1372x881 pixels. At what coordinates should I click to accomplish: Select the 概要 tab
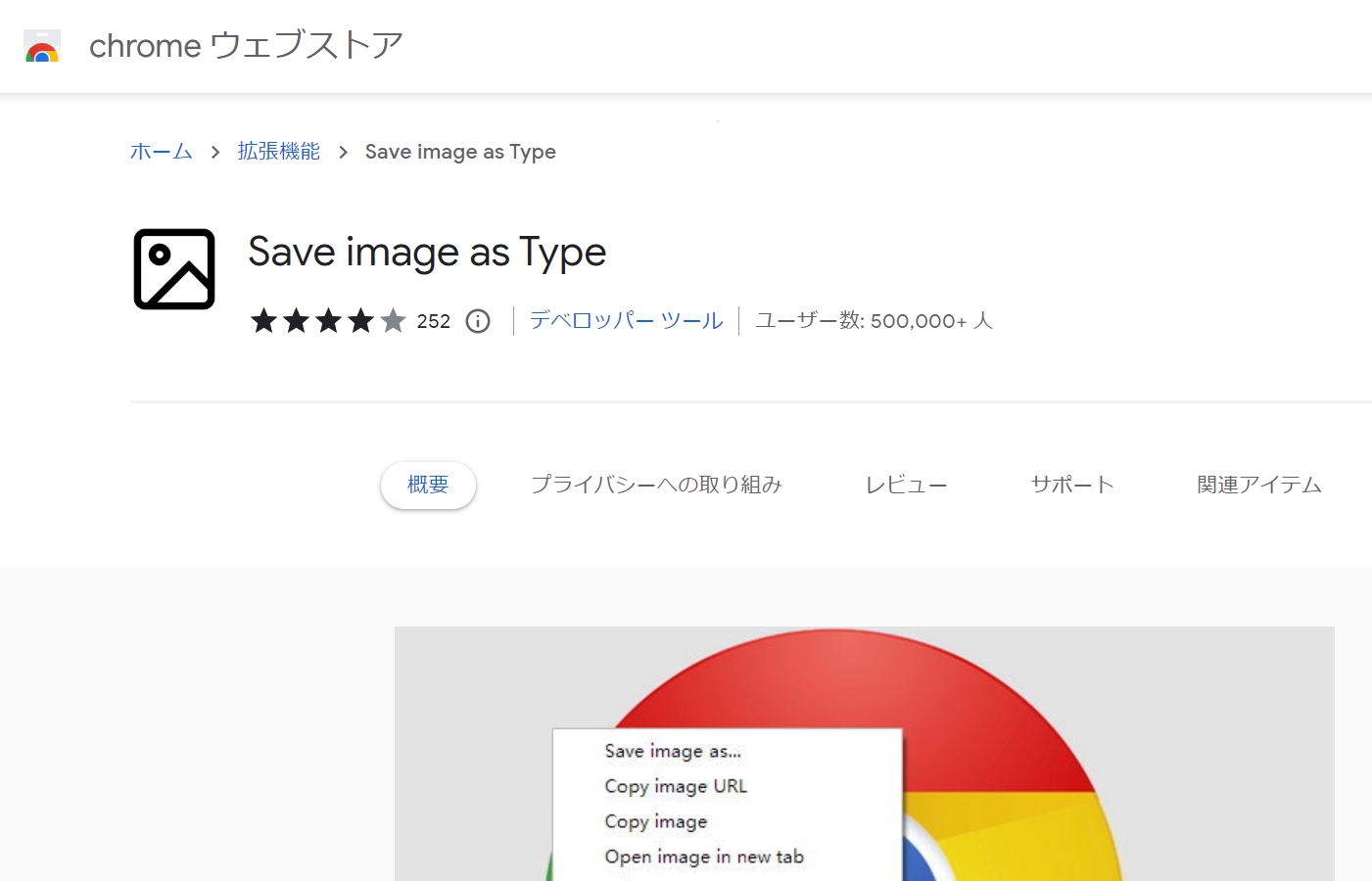pos(428,485)
